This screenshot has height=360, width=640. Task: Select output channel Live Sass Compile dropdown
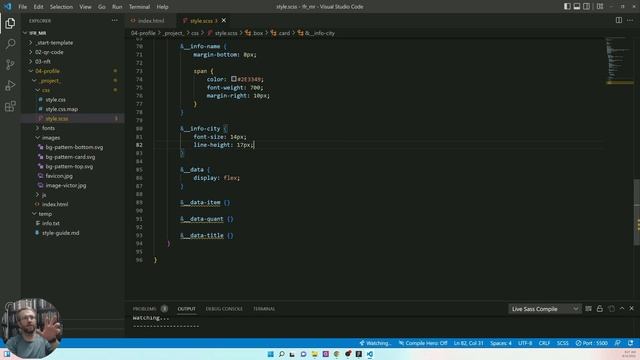(544, 309)
